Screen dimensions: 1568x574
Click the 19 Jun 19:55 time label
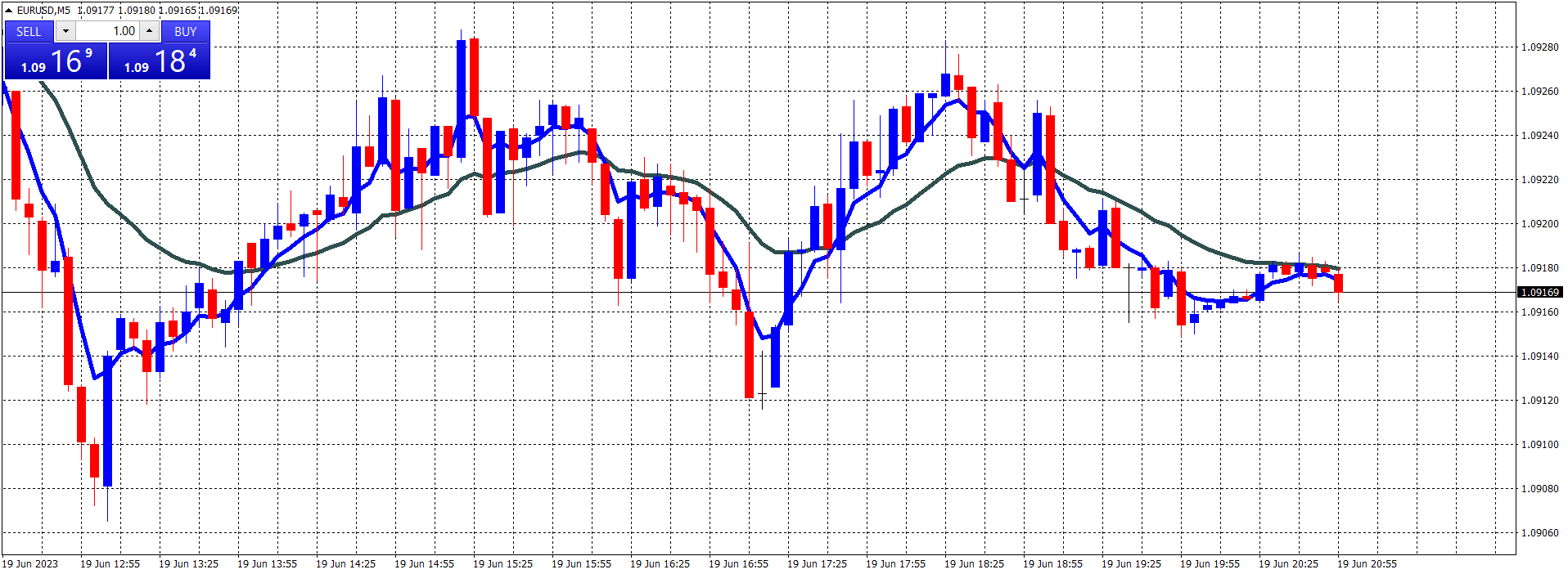(x=1210, y=564)
